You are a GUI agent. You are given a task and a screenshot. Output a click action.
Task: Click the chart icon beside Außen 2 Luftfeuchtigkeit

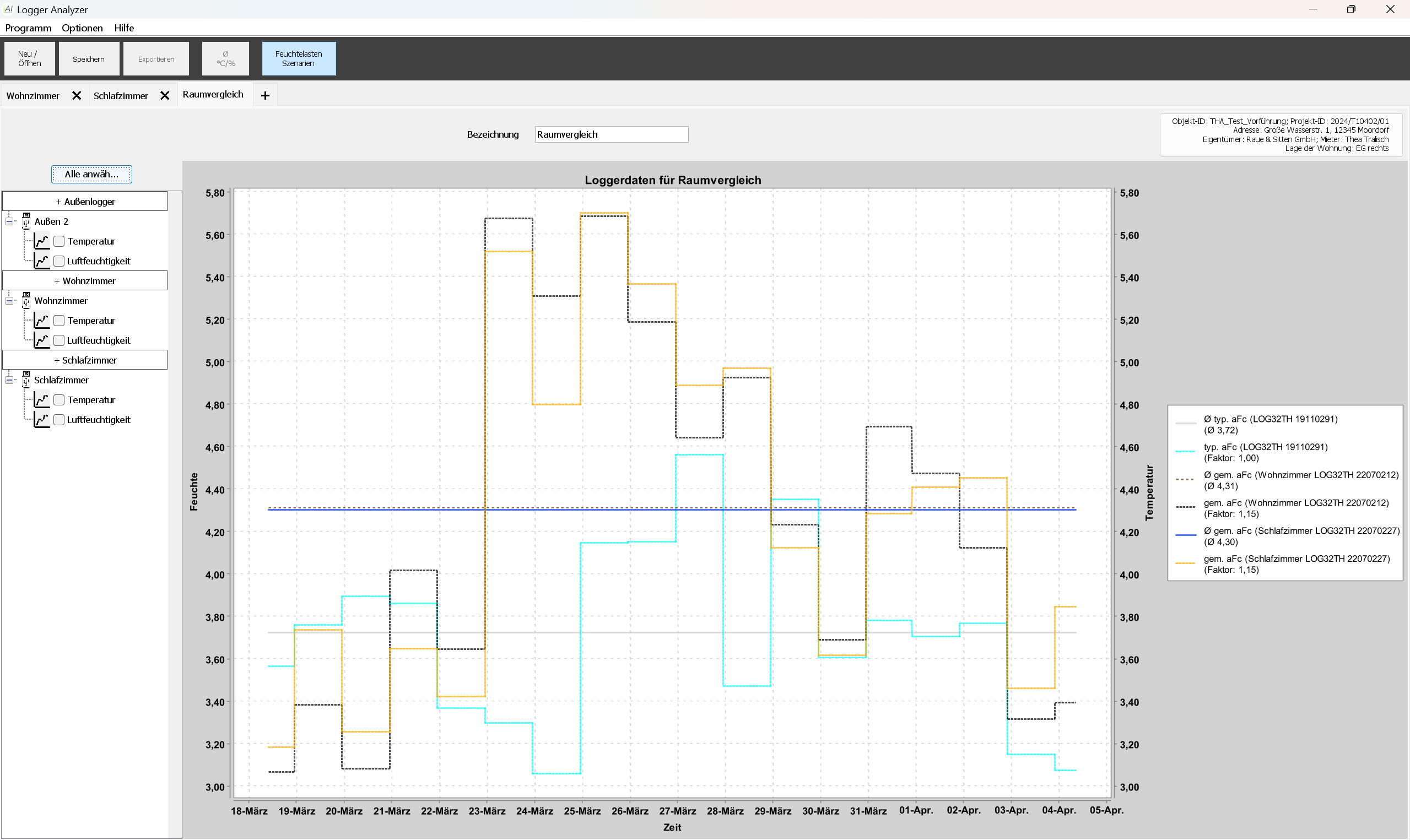pyautogui.click(x=41, y=261)
